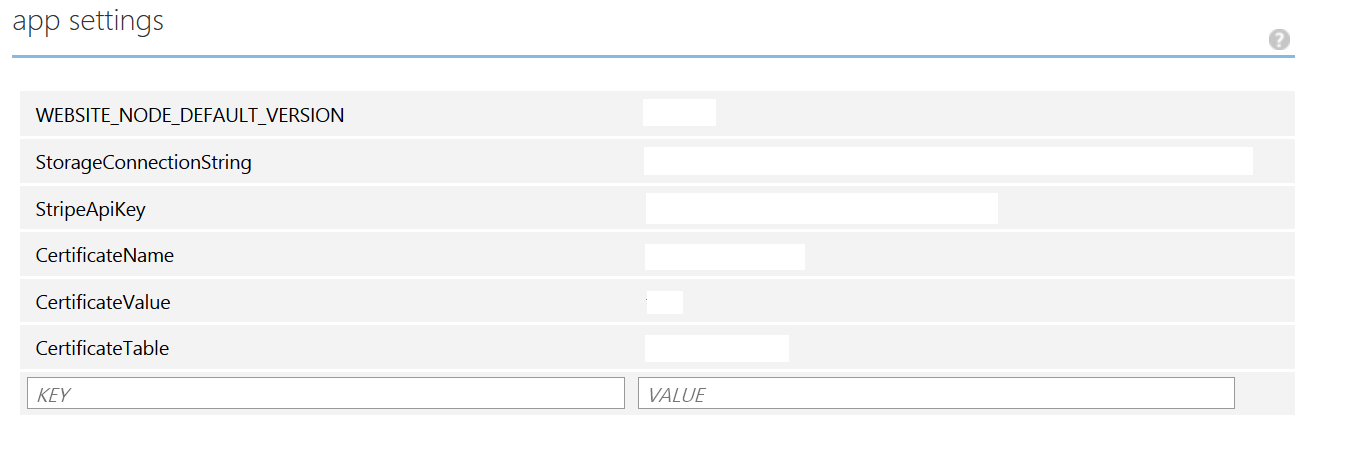The image size is (1364, 459).
Task: Click gray space right of CertificateTable value
Action: pos(1042,348)
